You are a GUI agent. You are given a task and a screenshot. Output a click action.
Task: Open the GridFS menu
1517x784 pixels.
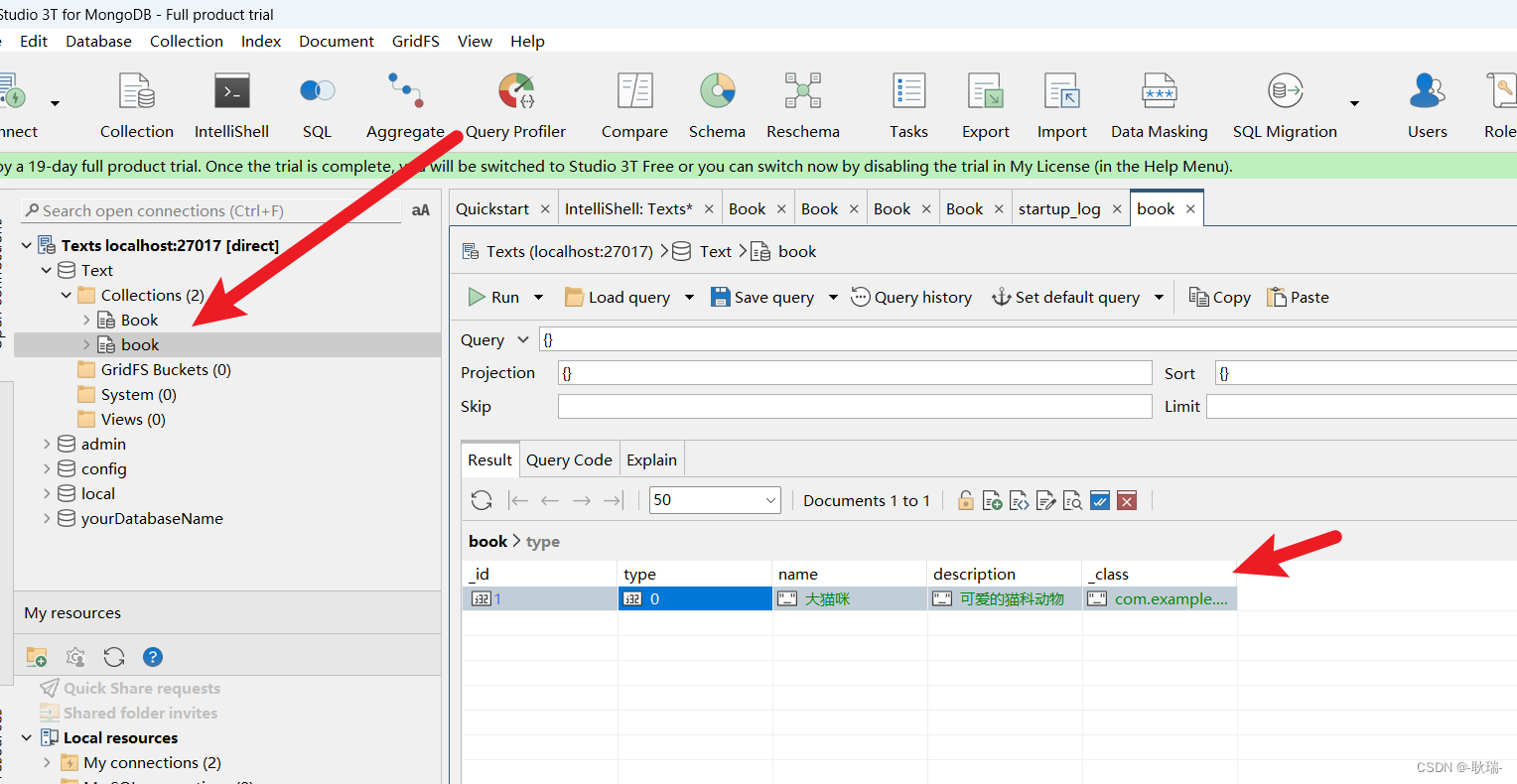(x=415, y=41)
